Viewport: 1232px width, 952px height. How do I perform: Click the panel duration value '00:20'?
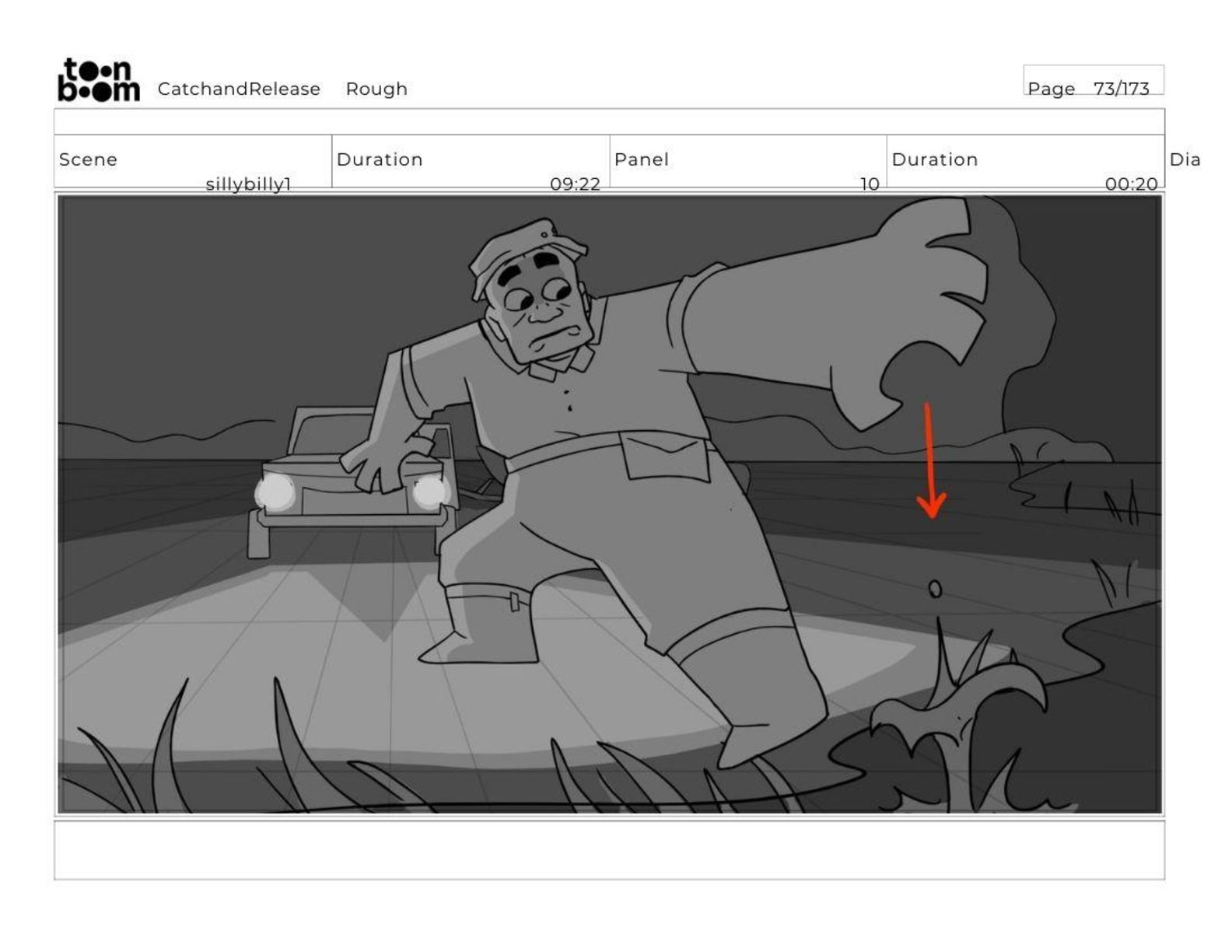point(1131,184)
